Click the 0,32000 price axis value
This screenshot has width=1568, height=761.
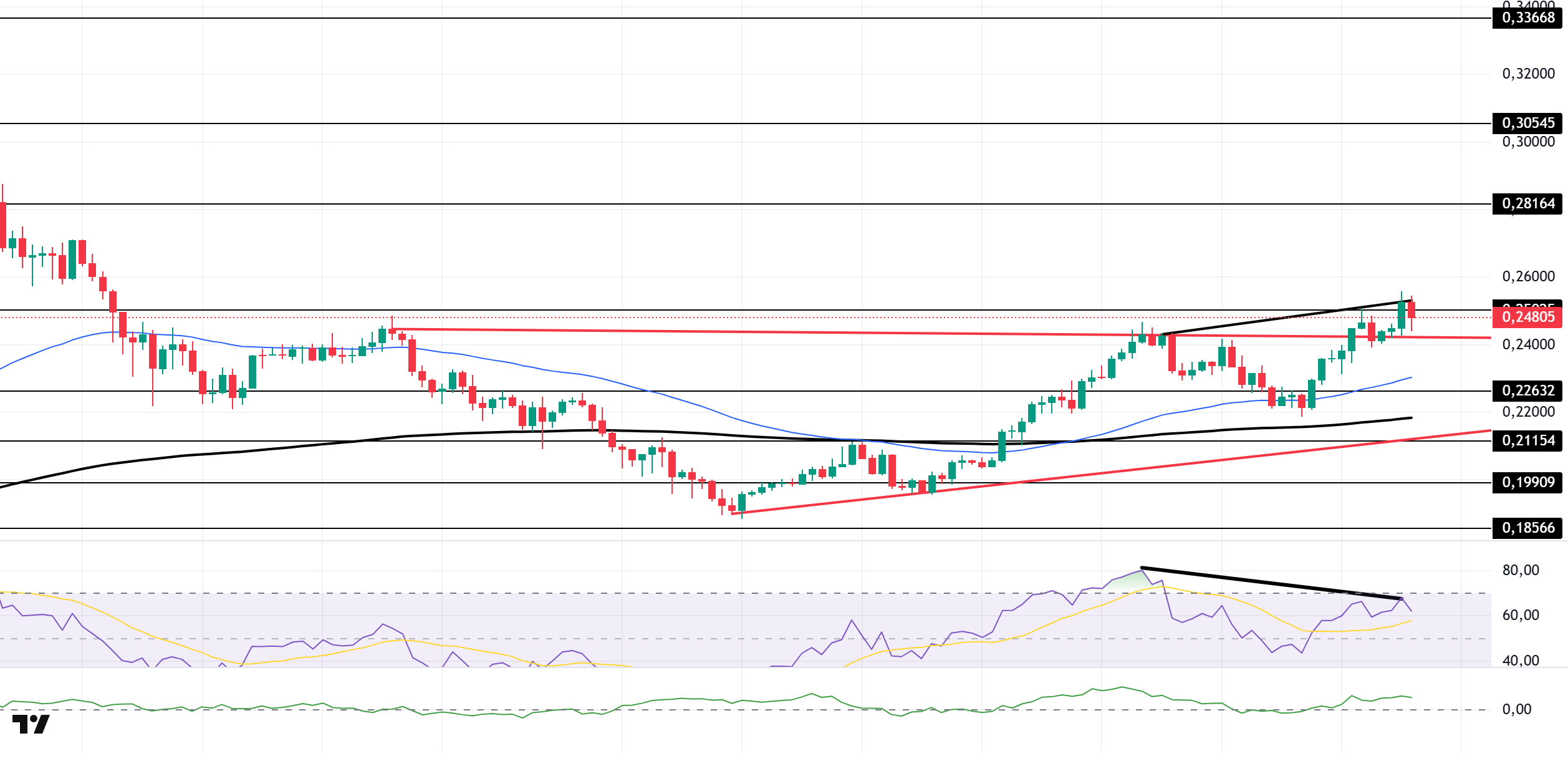[x=1528, y=74]
